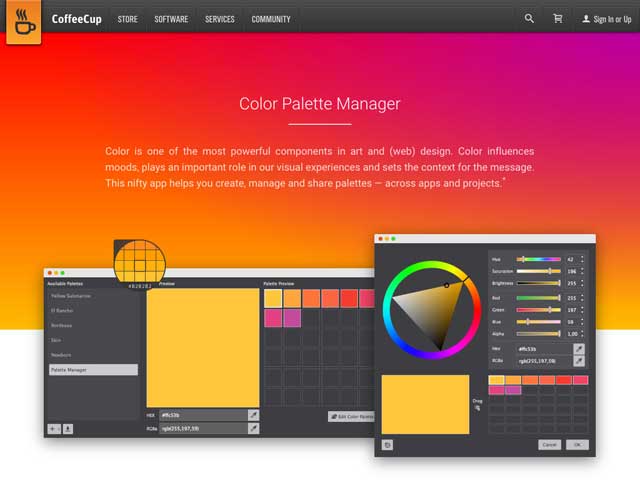The width and height of the screenshot is (640, 480).
Task: Click the reset icon in the color dialog
Action: [387, 444]
